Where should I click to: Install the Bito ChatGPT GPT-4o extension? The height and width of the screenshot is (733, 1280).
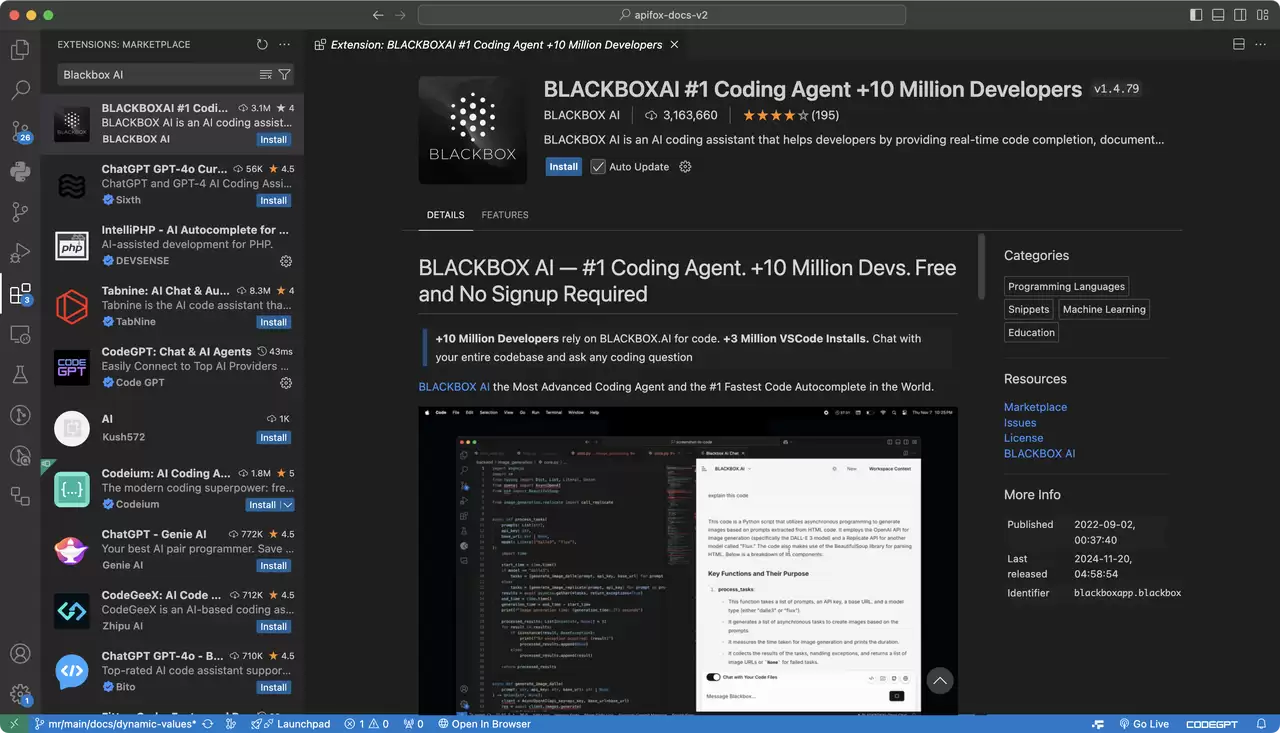(273, 688)
